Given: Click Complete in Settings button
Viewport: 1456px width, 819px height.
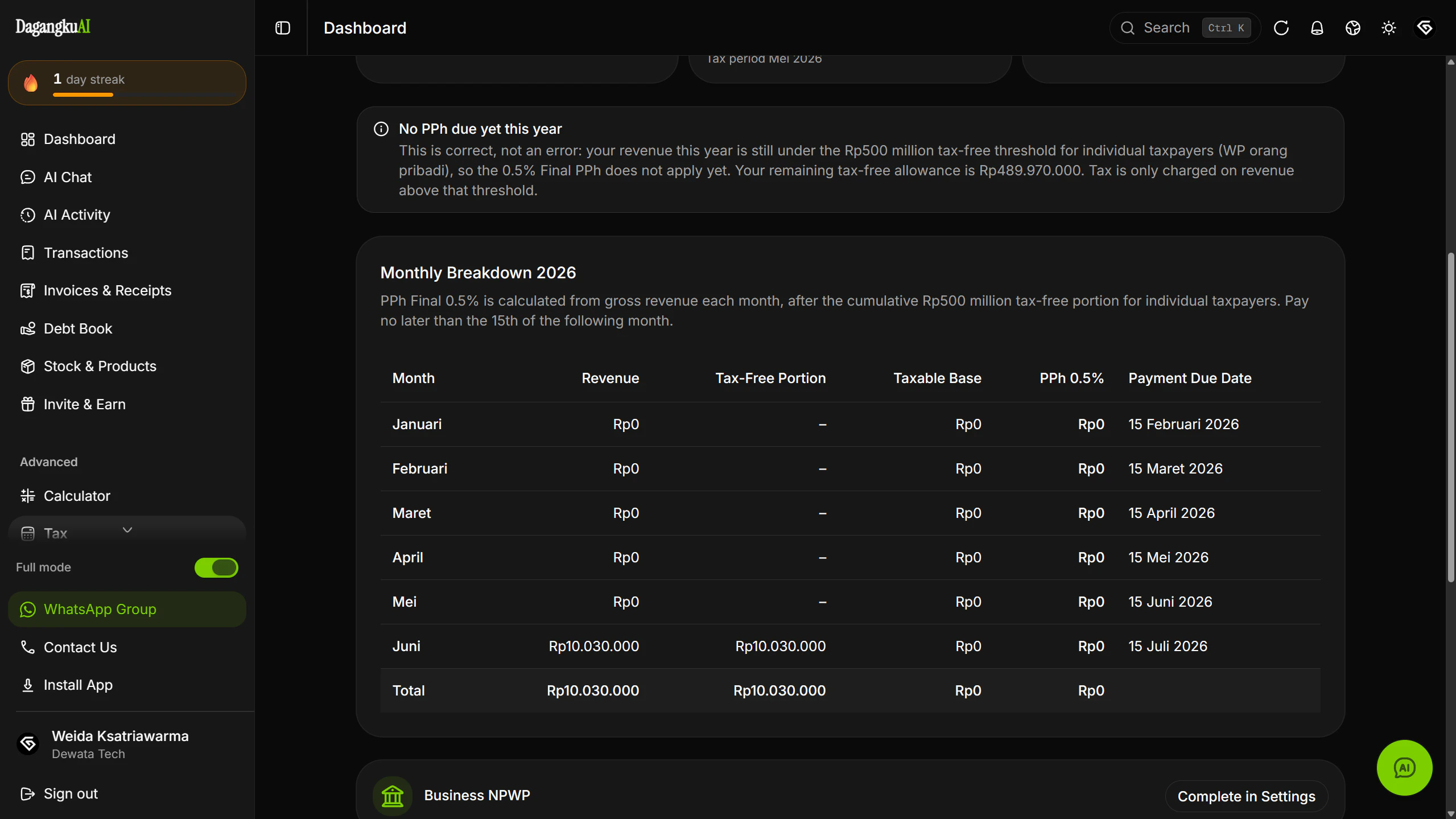Looking at the screenshot, I should click(1246, 796).
